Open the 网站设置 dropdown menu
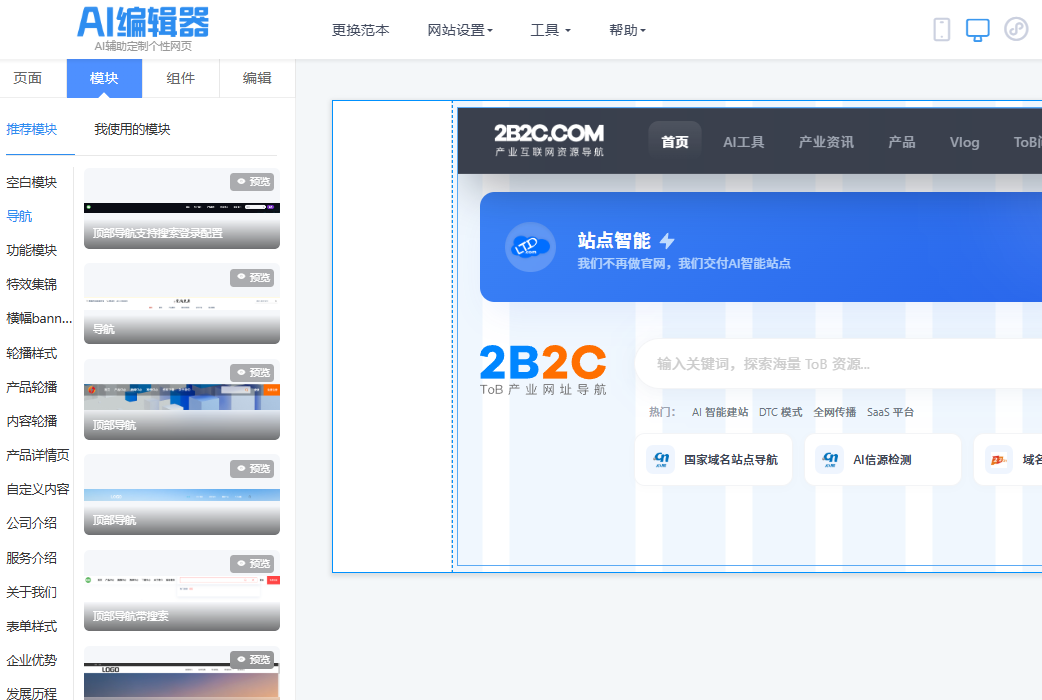The height and width of the screenshot is (700, 1042). pyautogui.click(x=460, y=30)
